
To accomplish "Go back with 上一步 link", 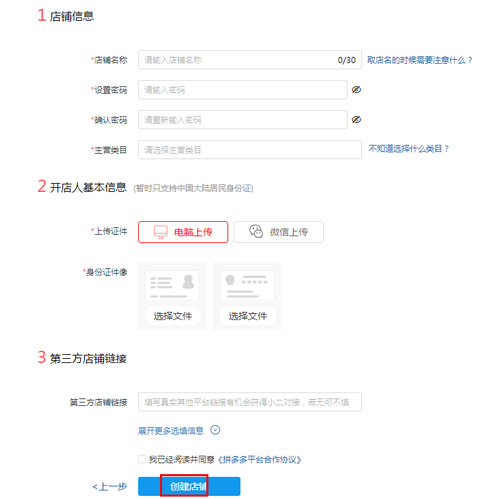I will [x=110, y=487].
